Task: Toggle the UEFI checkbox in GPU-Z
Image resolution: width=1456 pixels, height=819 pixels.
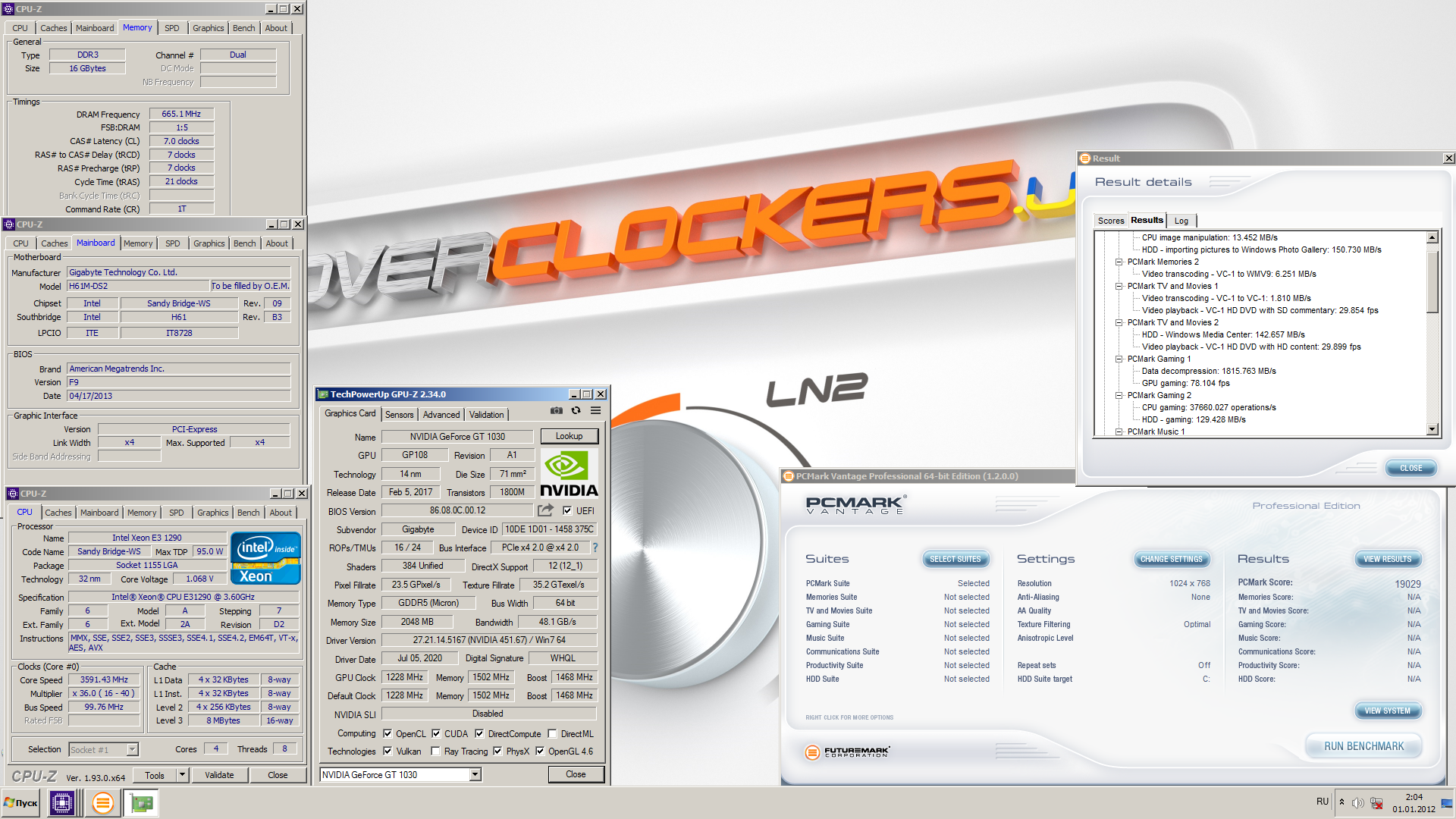Action: (567, 510)
